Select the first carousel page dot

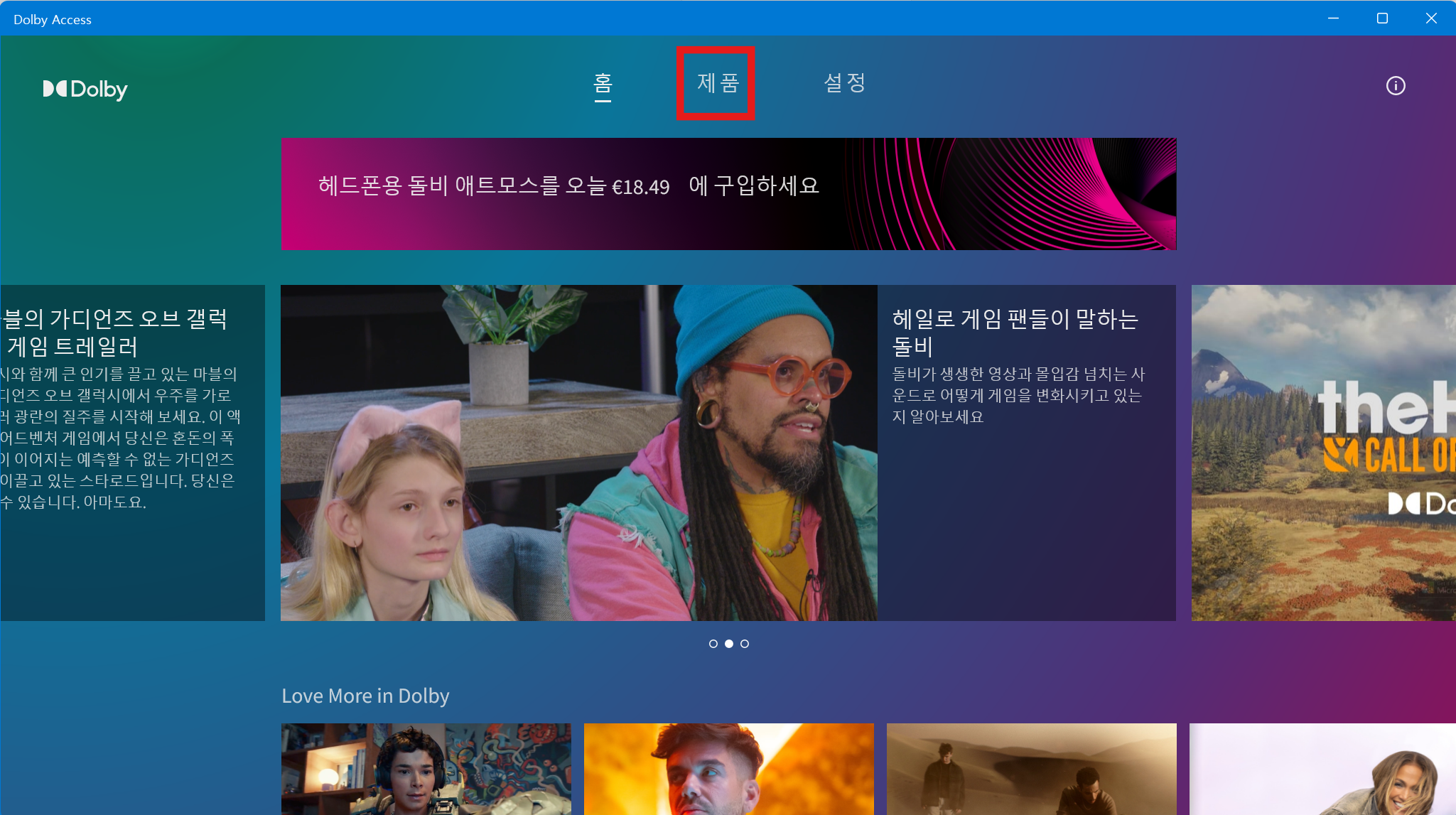tap(713, 644)
